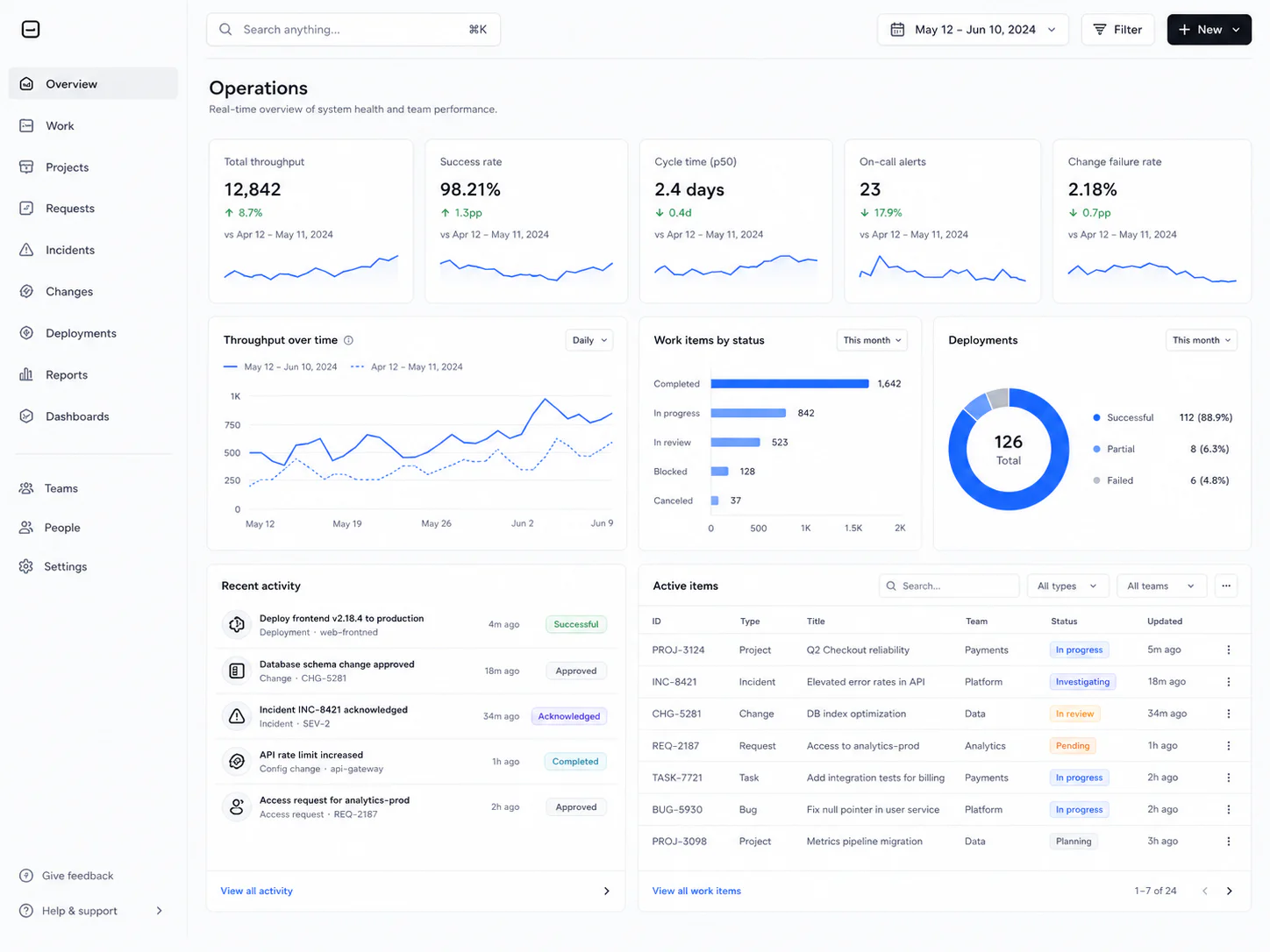Click the Successful status badge in Recent activity
The image size is (1270, 952).
(x=576, y=625)
